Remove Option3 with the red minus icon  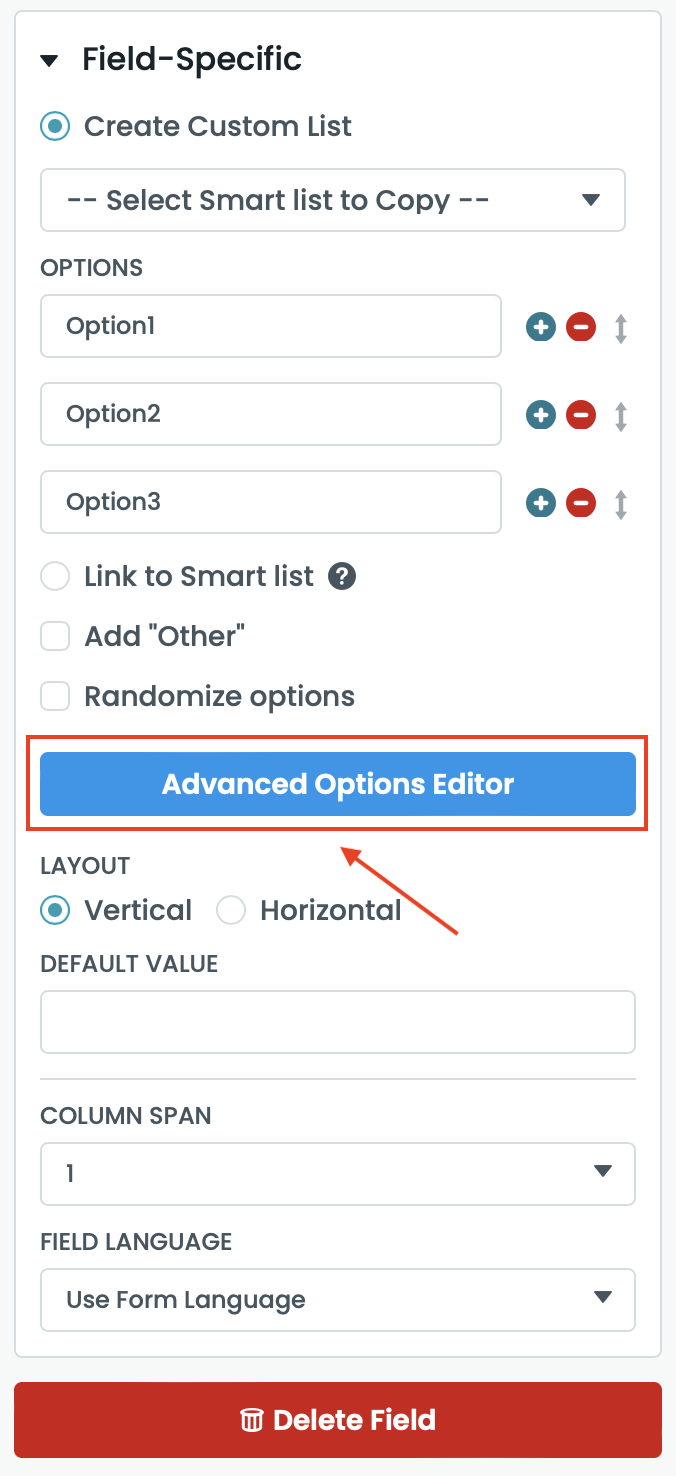581,503
